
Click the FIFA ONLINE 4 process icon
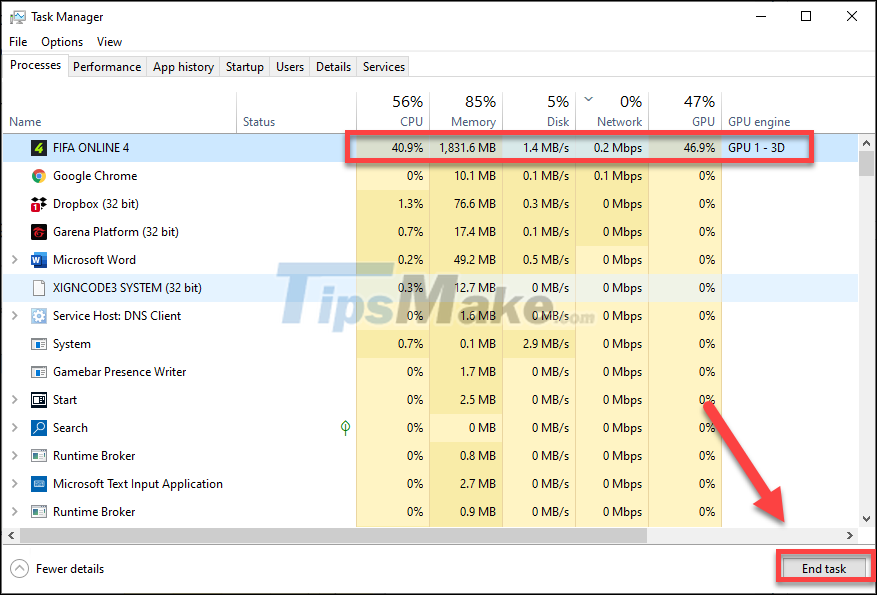(x=37, y=147)
